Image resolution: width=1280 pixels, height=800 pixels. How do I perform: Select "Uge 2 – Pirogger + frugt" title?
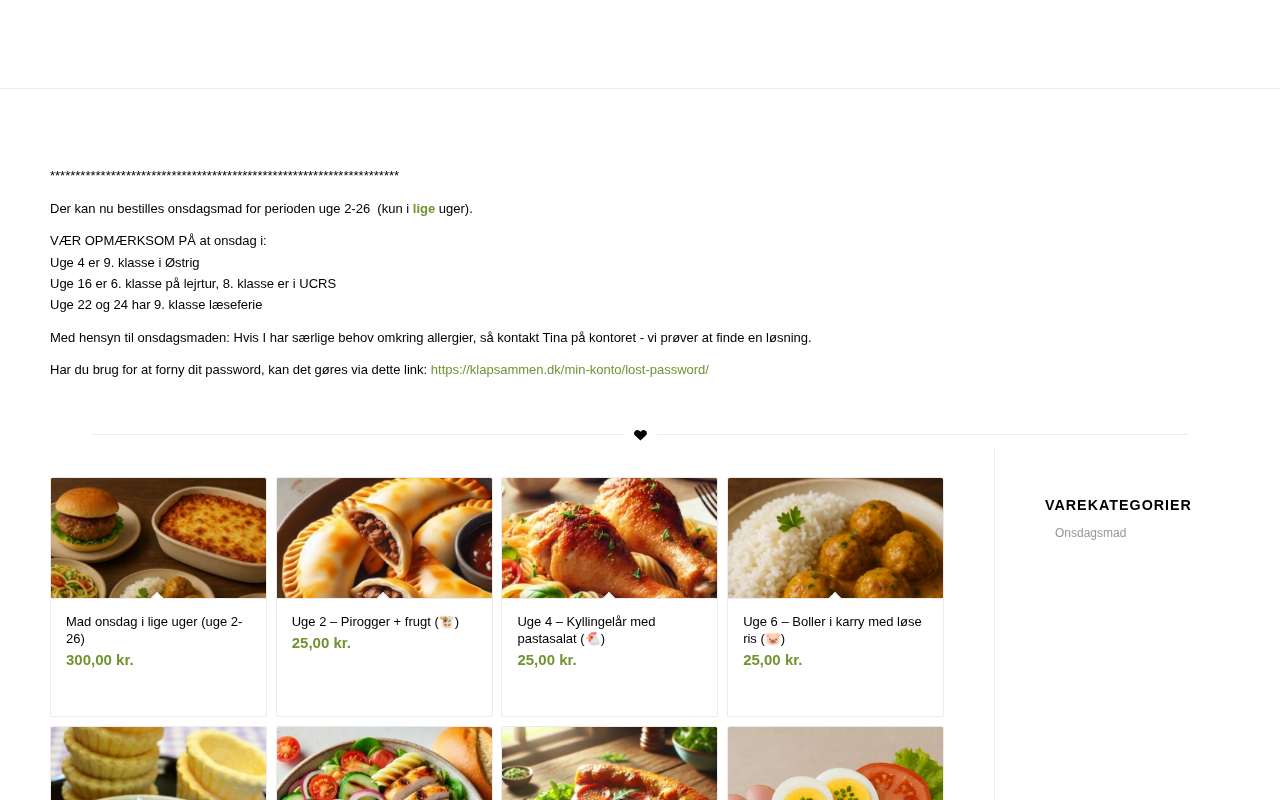(374, 622)
